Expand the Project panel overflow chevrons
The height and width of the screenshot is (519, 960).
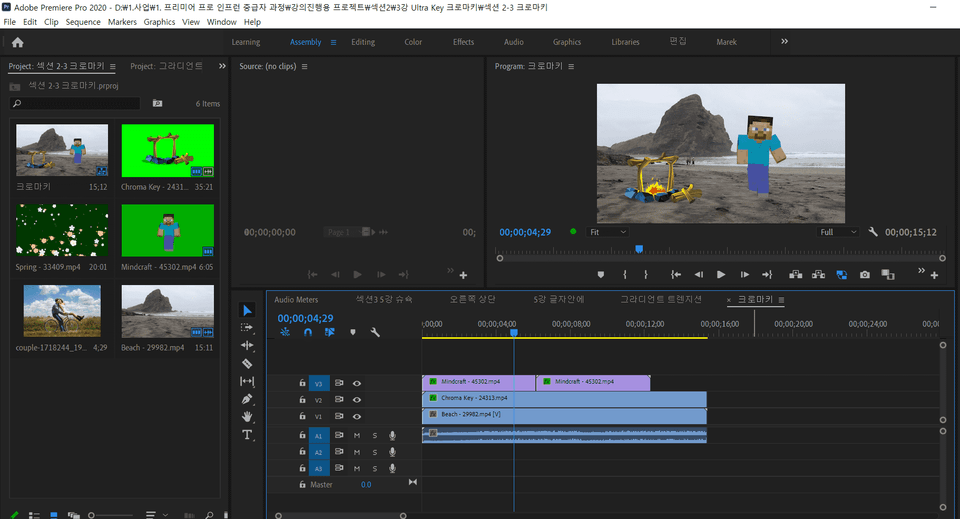click(222, 66)
